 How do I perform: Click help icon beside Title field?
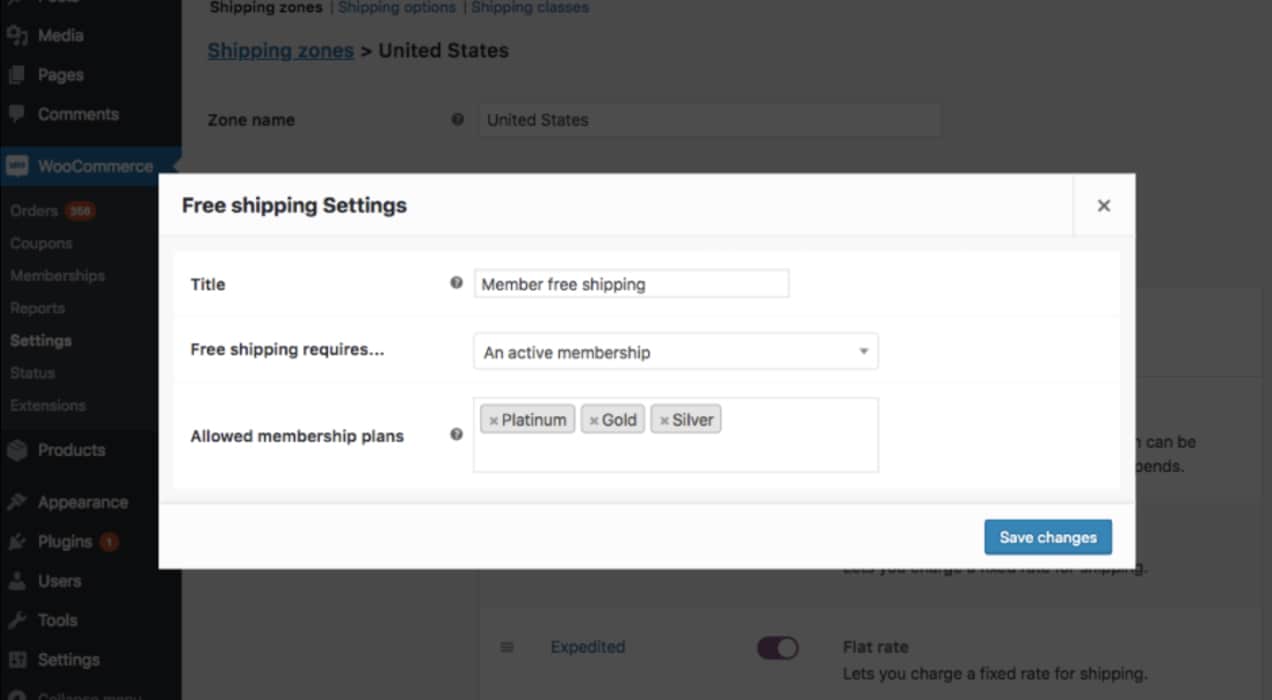click(457, 283)
